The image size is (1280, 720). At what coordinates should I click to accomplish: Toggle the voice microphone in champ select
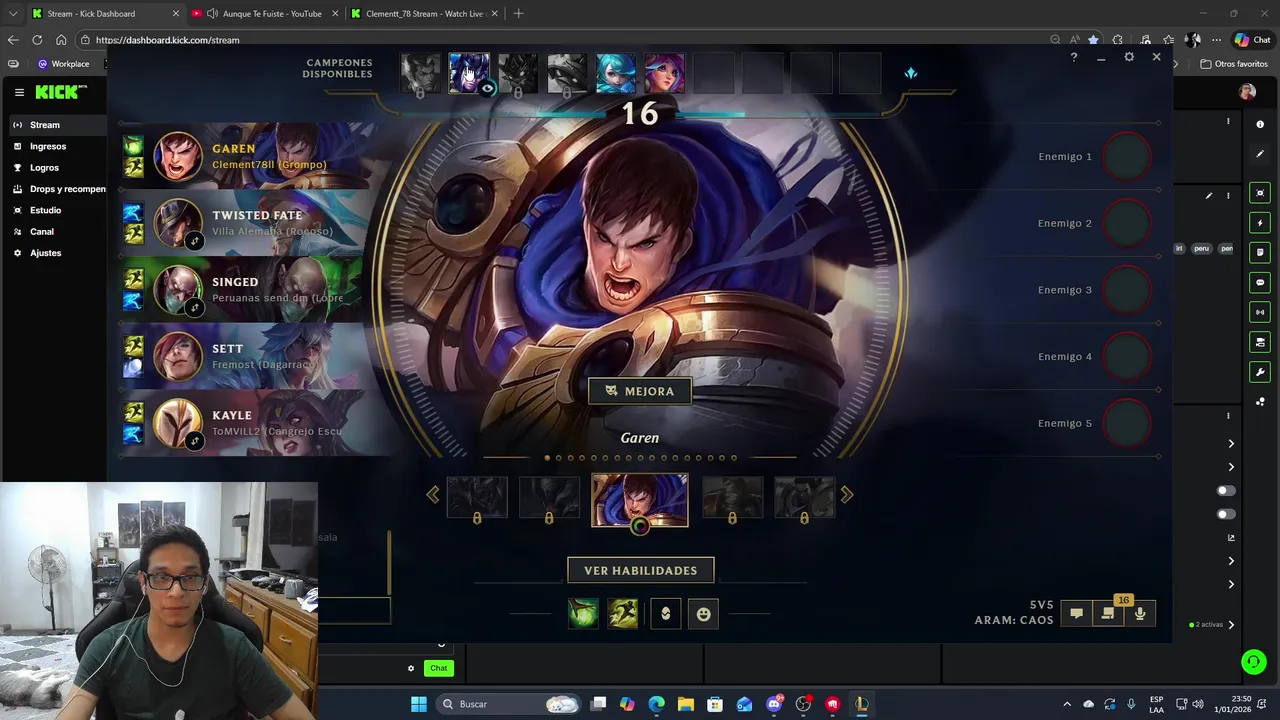(1140, 614)
